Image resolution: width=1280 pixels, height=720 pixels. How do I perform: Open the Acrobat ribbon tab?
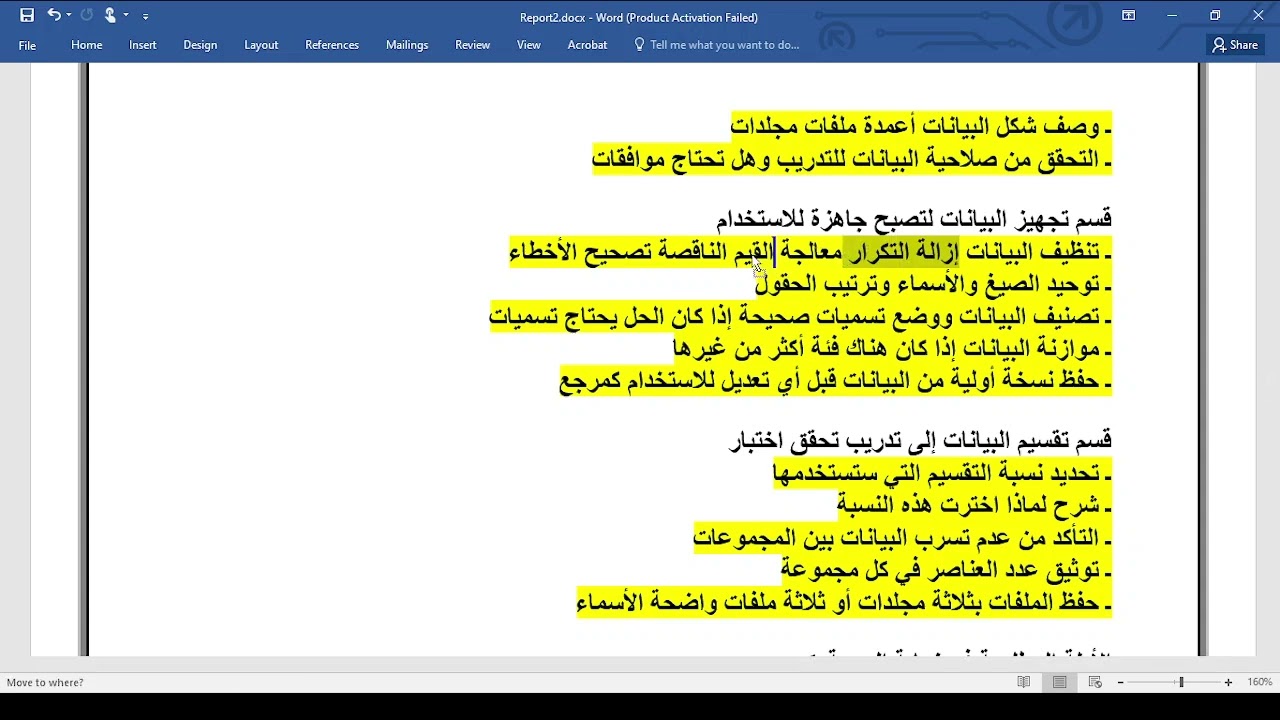(587, 45)
